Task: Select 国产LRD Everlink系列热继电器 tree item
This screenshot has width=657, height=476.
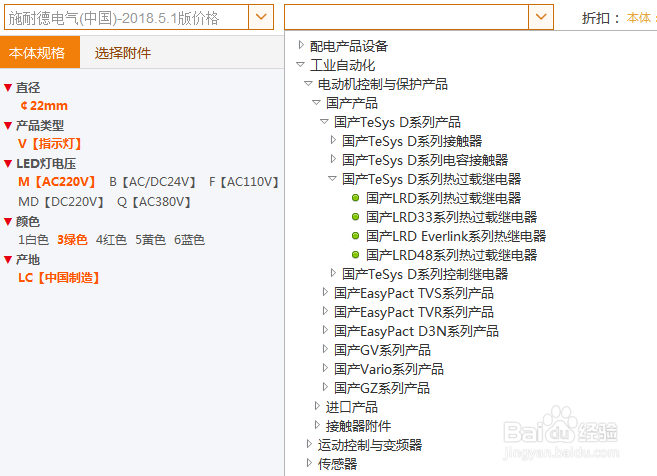Action: click(456, 236)
